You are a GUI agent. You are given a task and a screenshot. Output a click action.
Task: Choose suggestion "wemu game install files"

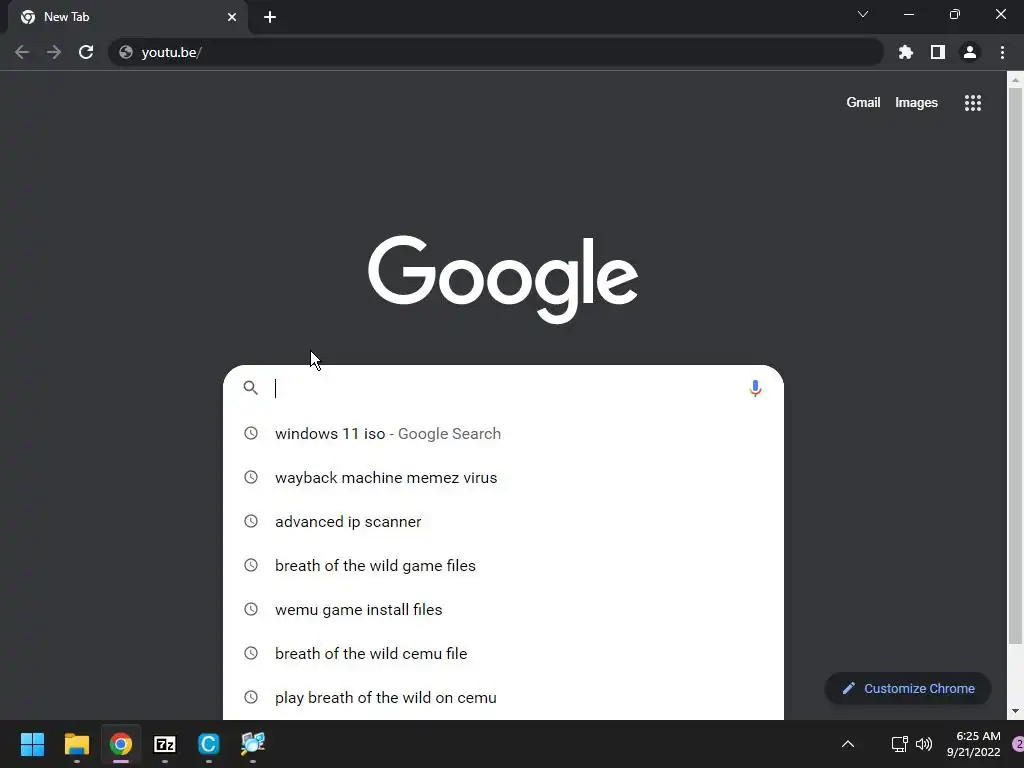point(503,609)
